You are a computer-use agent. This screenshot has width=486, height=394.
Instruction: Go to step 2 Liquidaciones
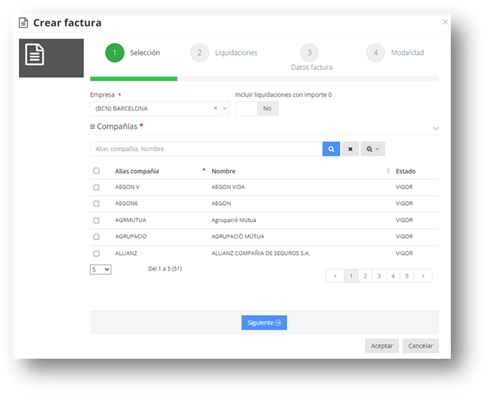[224, 53]
